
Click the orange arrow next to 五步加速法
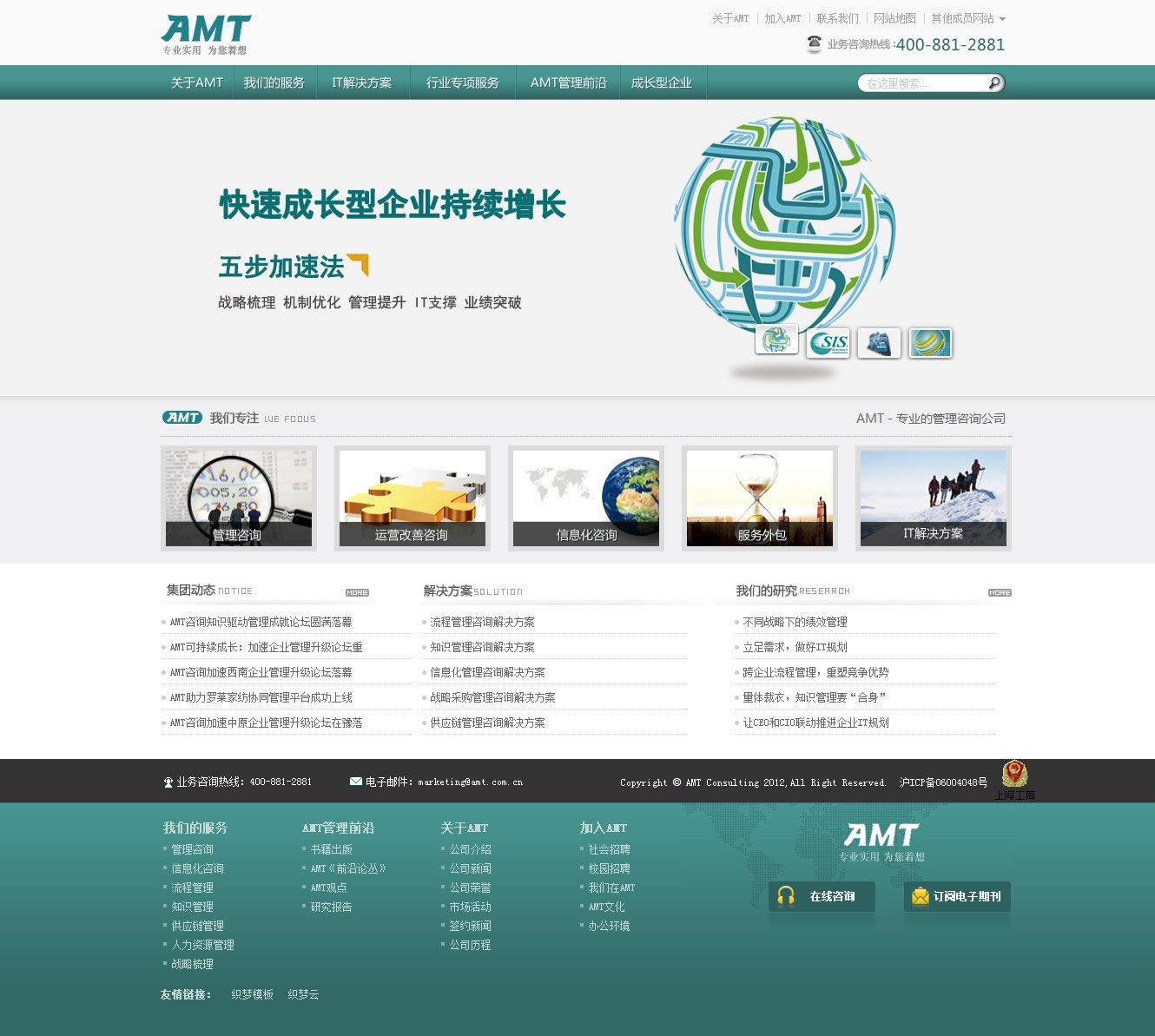point(358,264)
